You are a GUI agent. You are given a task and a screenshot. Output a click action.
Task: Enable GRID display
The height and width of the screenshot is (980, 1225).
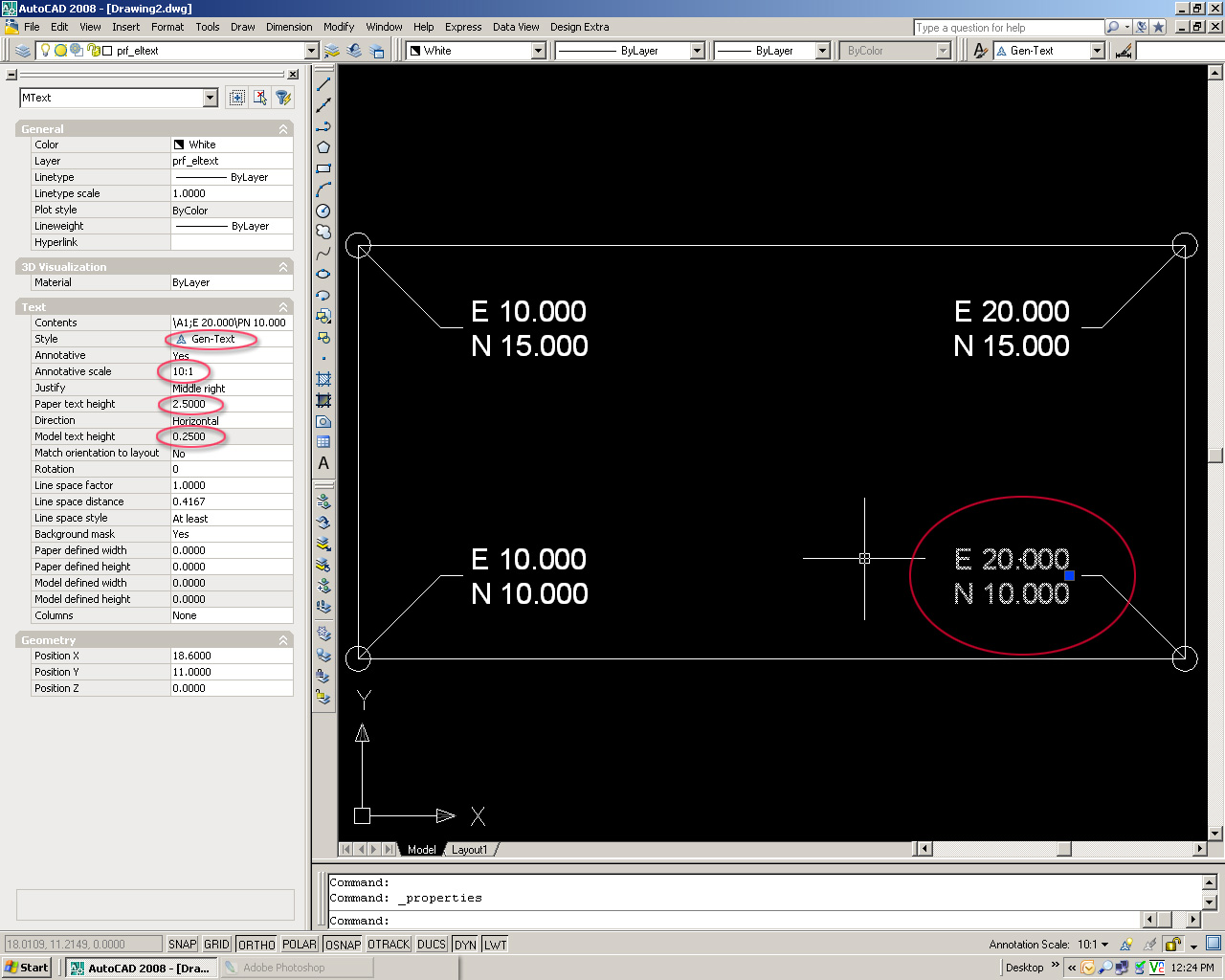tap(217, 944)
